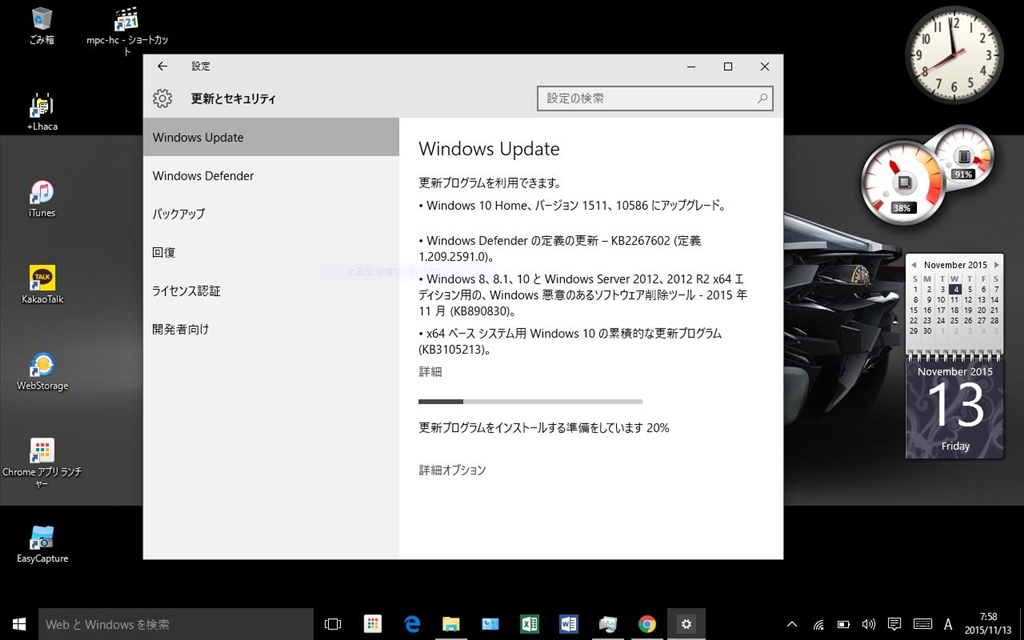Open File Explorer from the taskbar
1024x640 pixels.
pos(451,624)
